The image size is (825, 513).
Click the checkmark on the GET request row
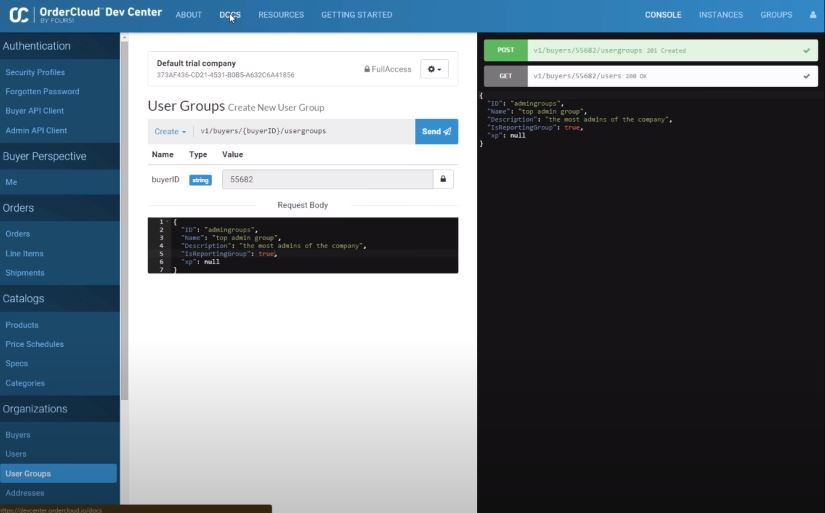point(806,76)
